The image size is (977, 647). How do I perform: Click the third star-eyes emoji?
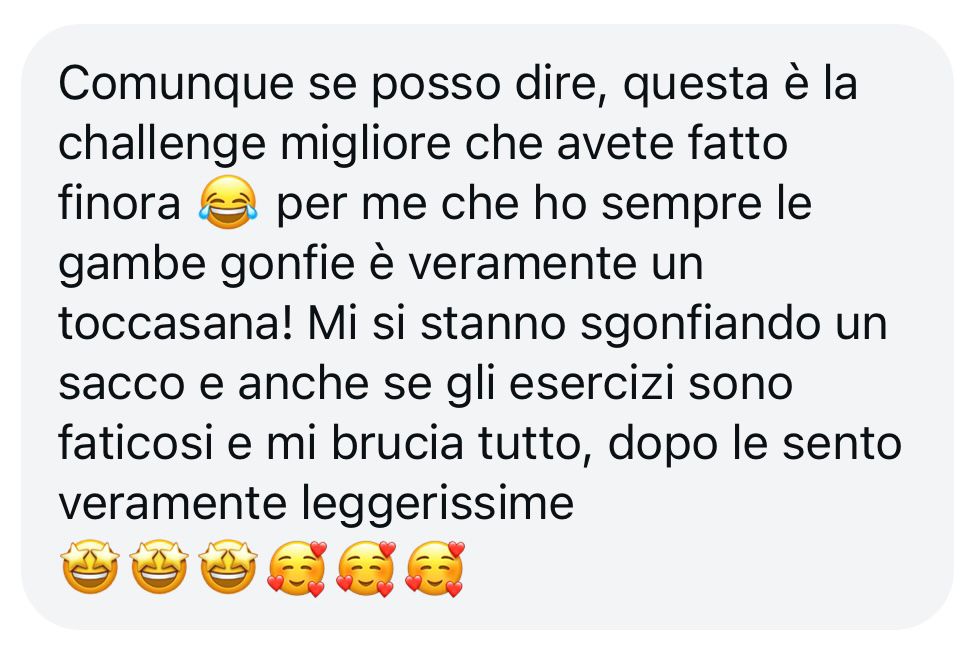[x=228, y=567]
